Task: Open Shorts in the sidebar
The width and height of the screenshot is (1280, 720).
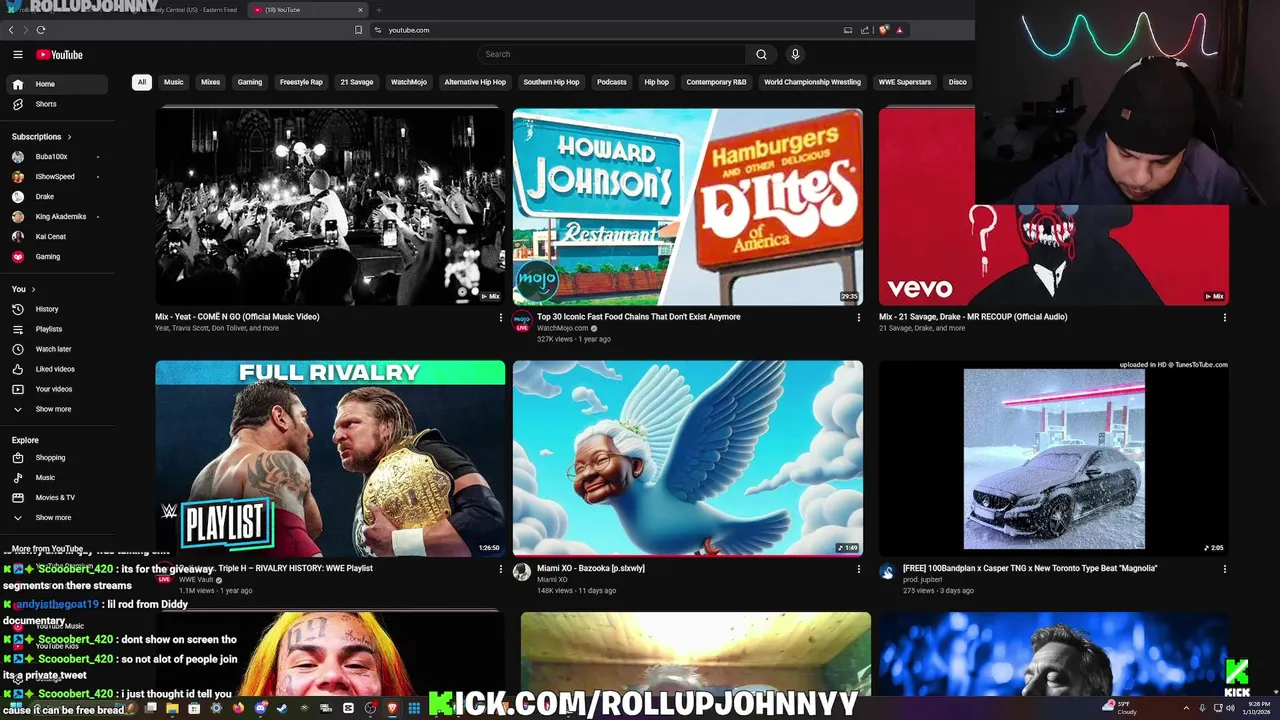Action: point(58,104)
